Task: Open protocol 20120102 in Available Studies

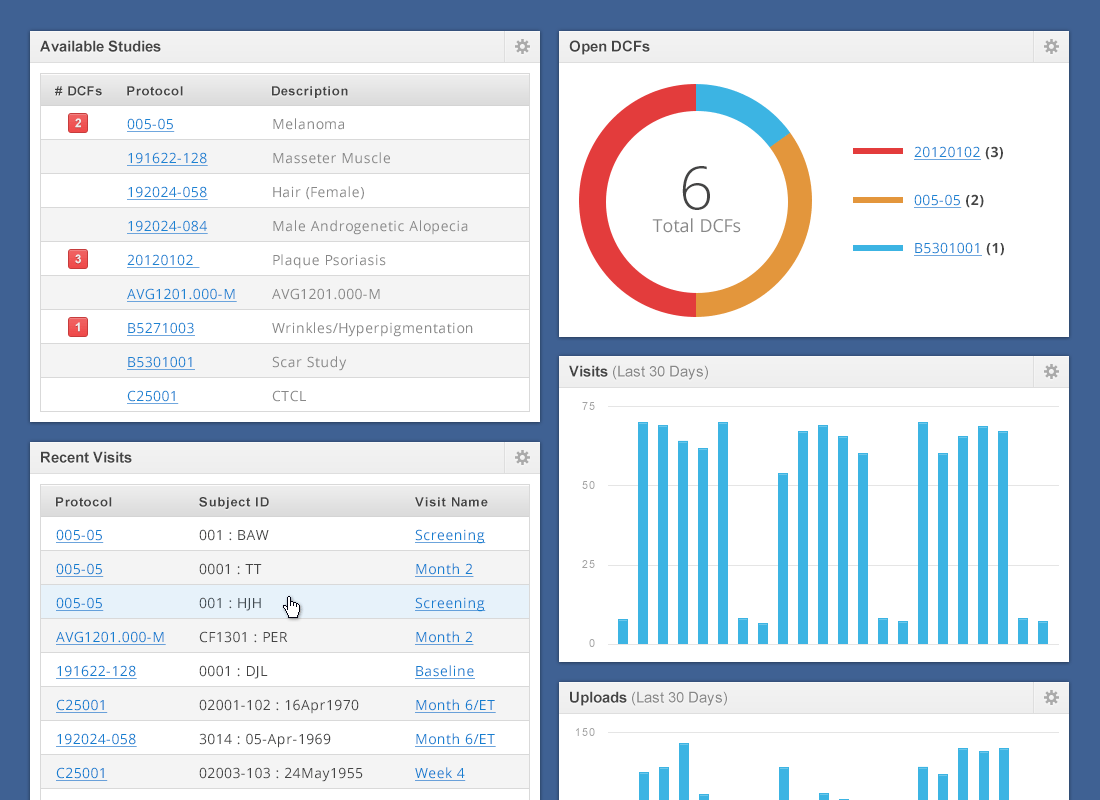Action: pyautogui.click(x=163, y=260)
